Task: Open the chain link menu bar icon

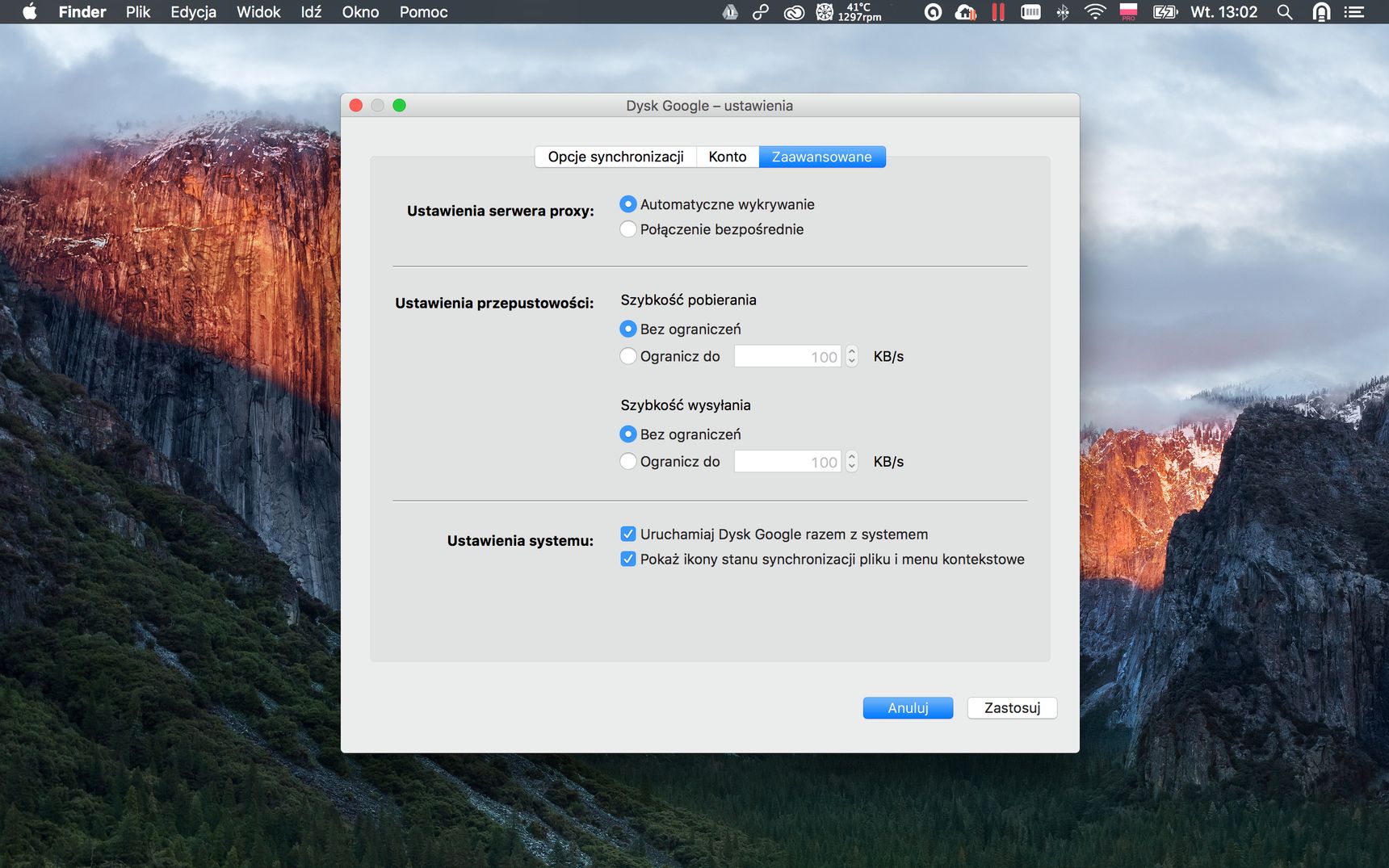Action: tap(761, 12)
